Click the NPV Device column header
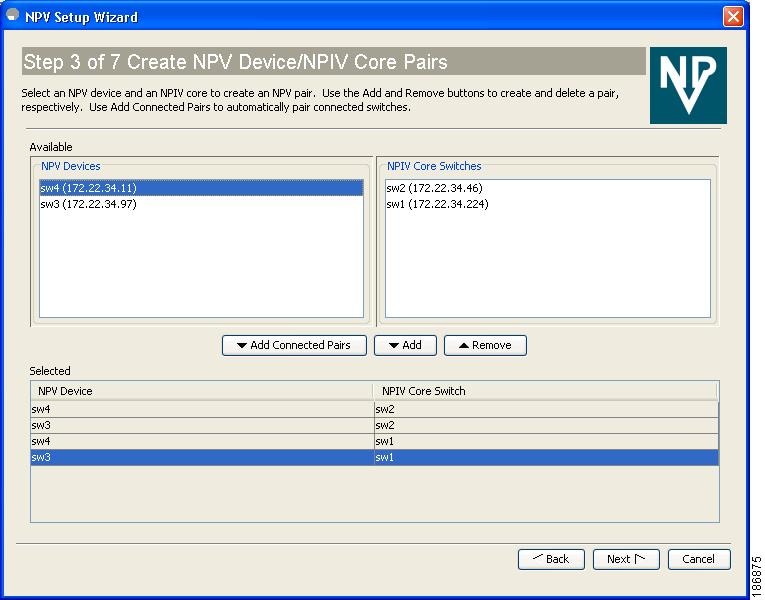The width and height of the screenshot is (765, 600). (202, 391)
